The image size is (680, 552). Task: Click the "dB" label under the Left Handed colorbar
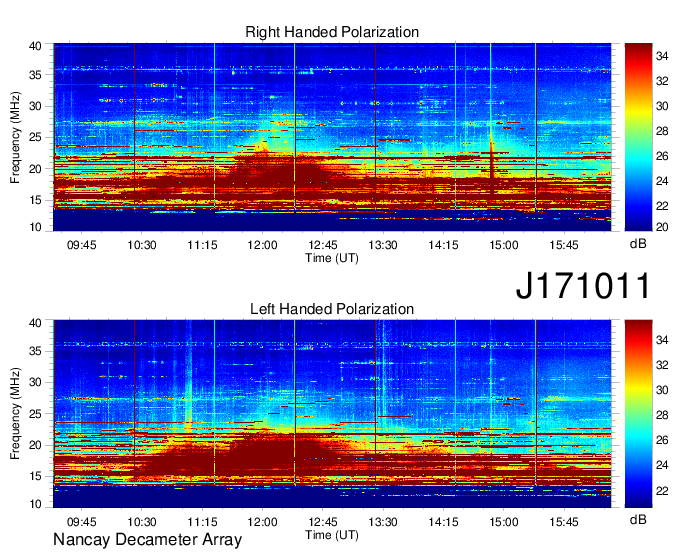click(638, 519)
